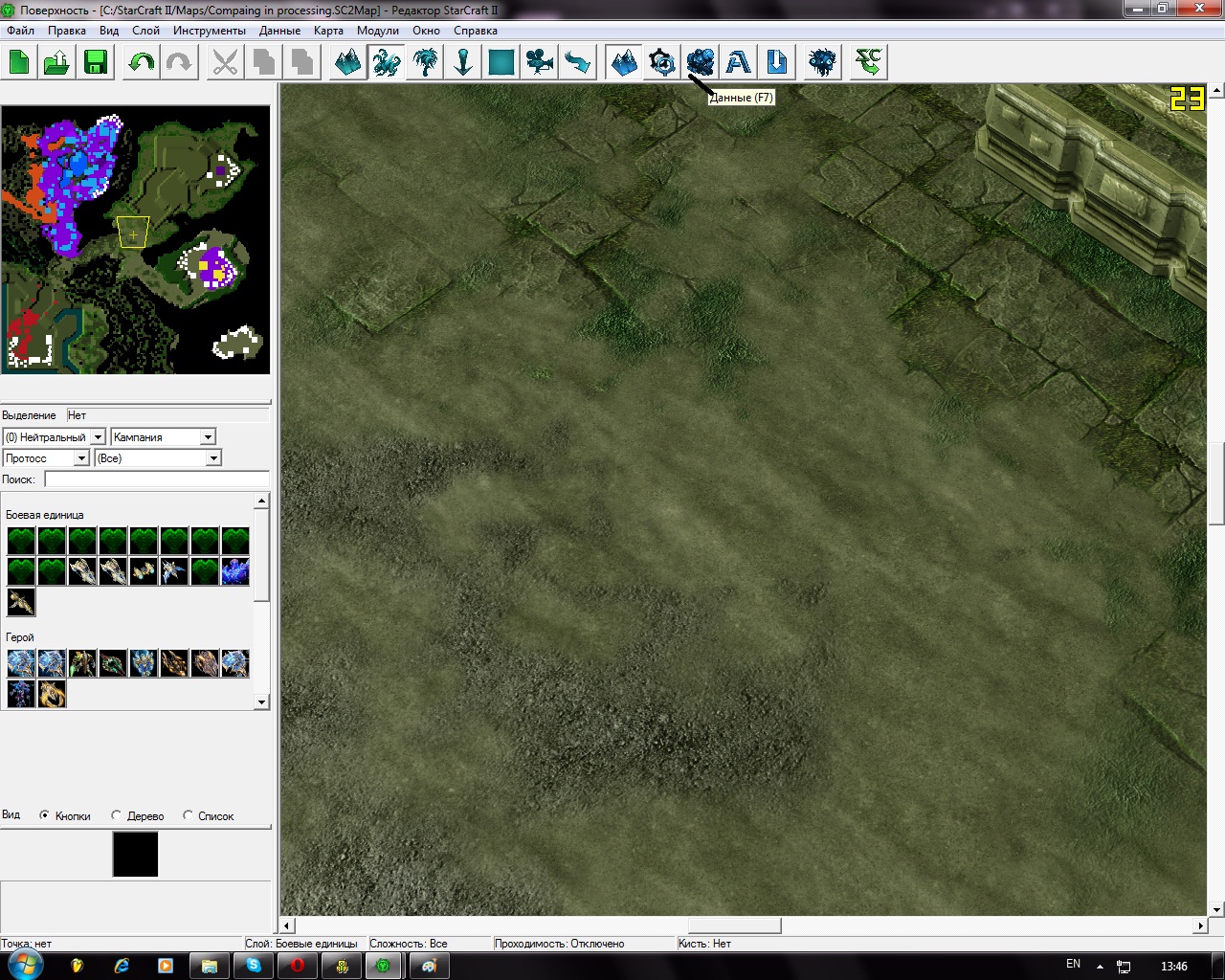The width and height of the screenshot is (1225, 980).
Task: Open the Слой menu
Action: click(146, 31)
